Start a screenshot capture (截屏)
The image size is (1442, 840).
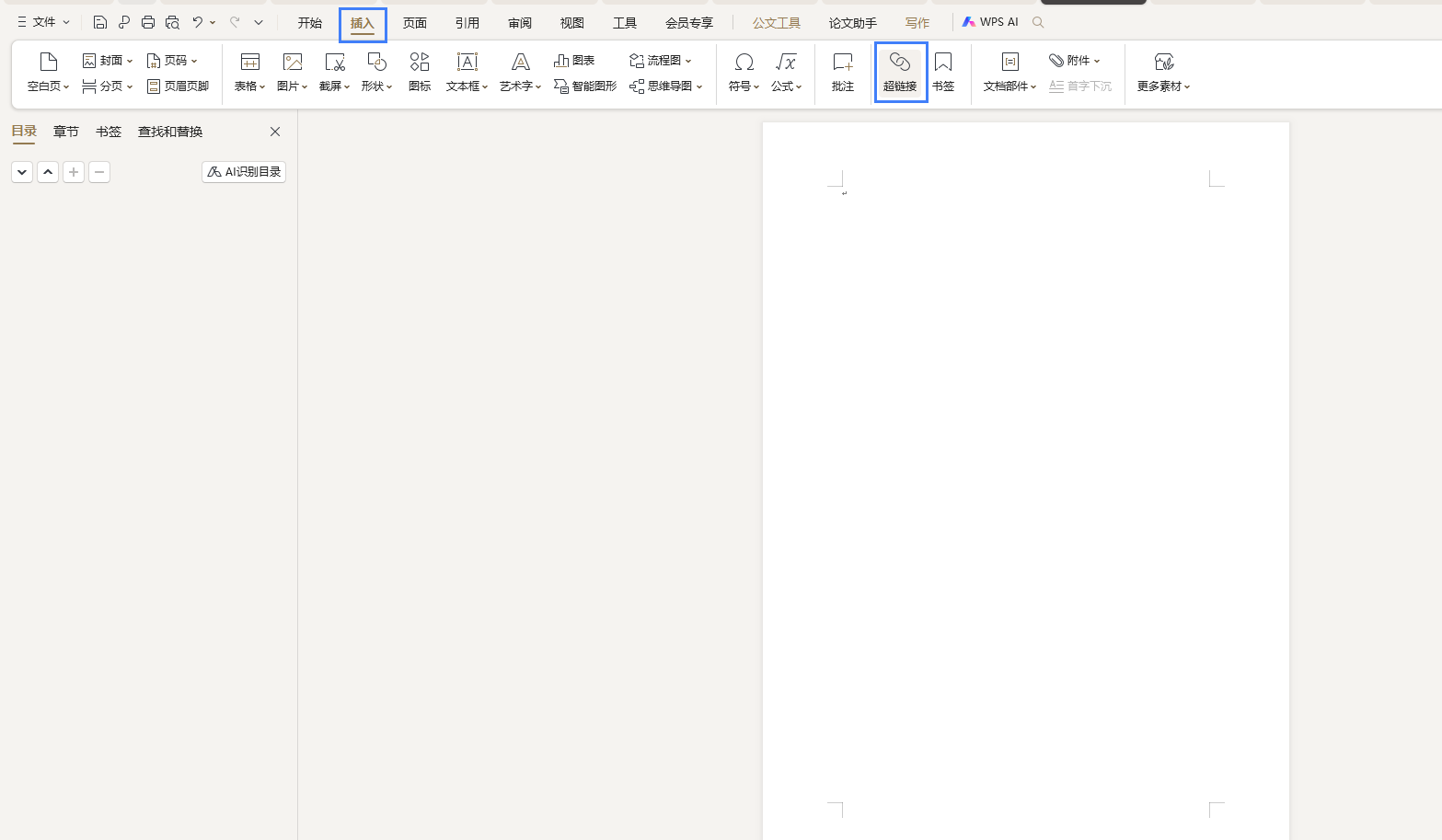[334, 73]
